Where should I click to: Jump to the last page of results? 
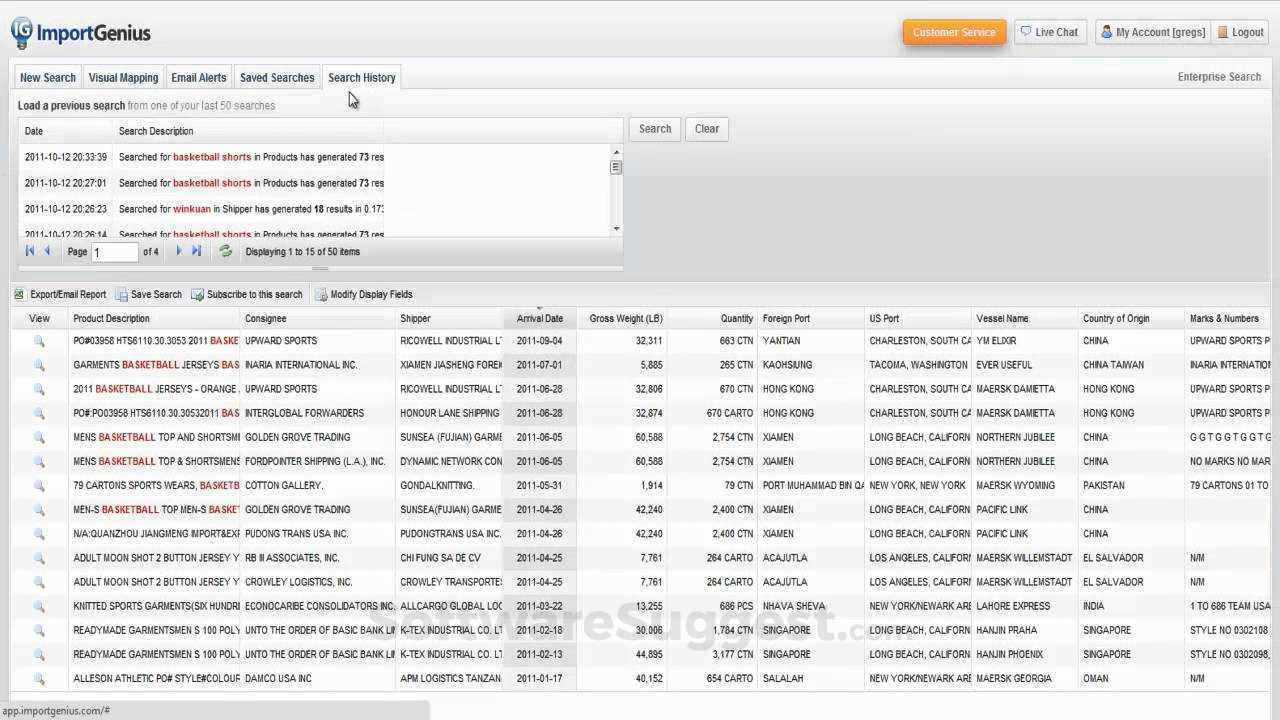click(x=196, y=251)
